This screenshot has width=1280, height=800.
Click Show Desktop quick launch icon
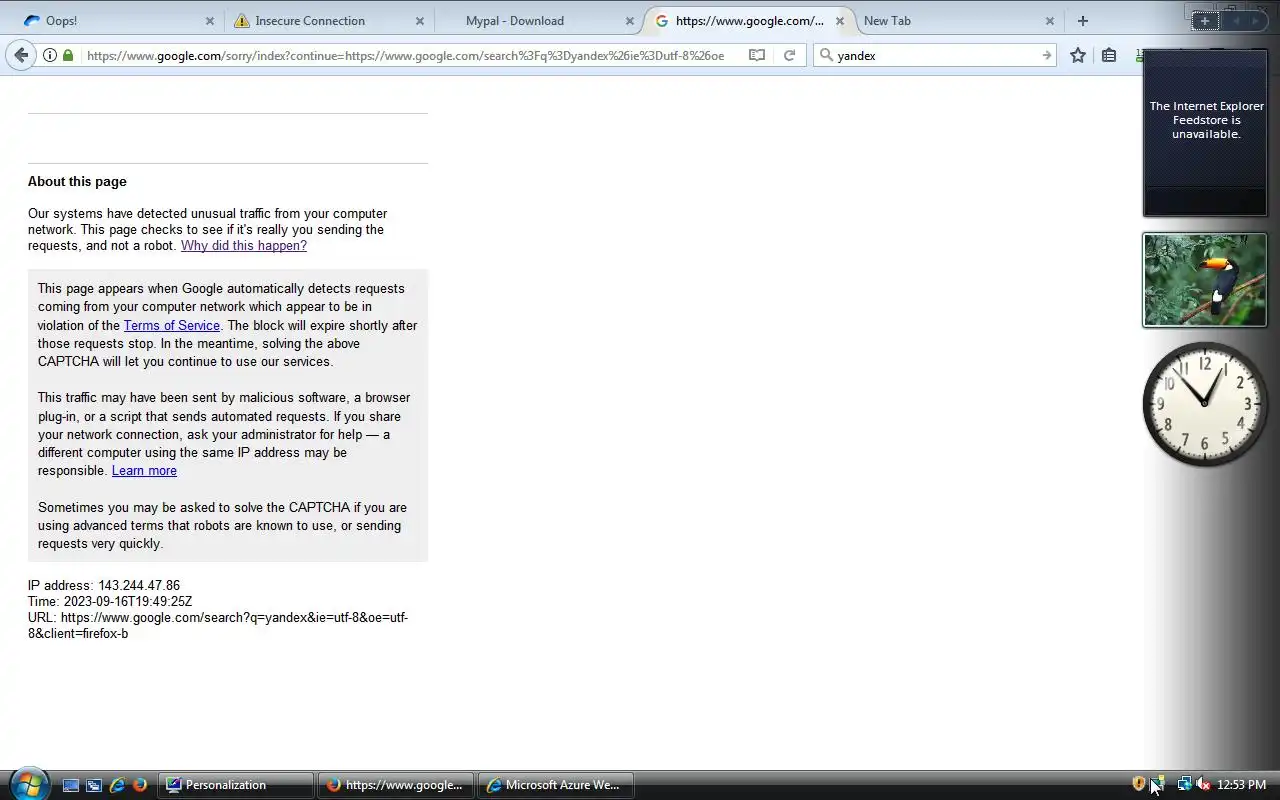coord(70,786)
